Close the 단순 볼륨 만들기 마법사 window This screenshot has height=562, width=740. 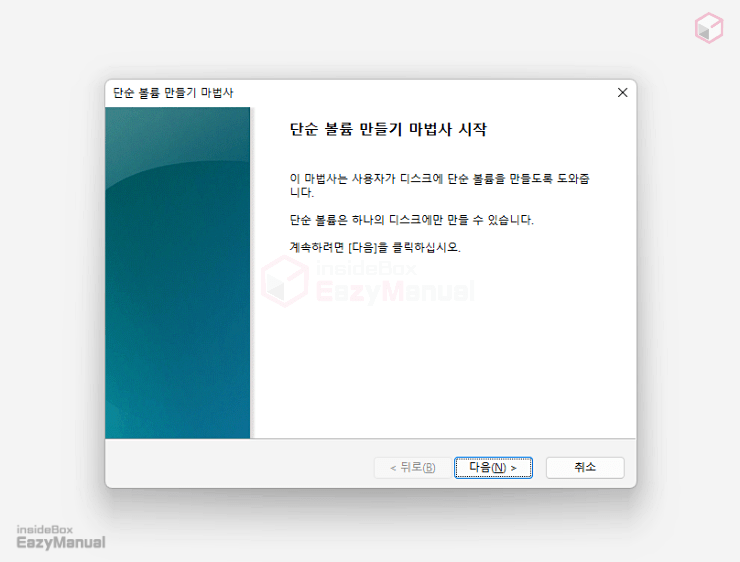pos(622,92)
